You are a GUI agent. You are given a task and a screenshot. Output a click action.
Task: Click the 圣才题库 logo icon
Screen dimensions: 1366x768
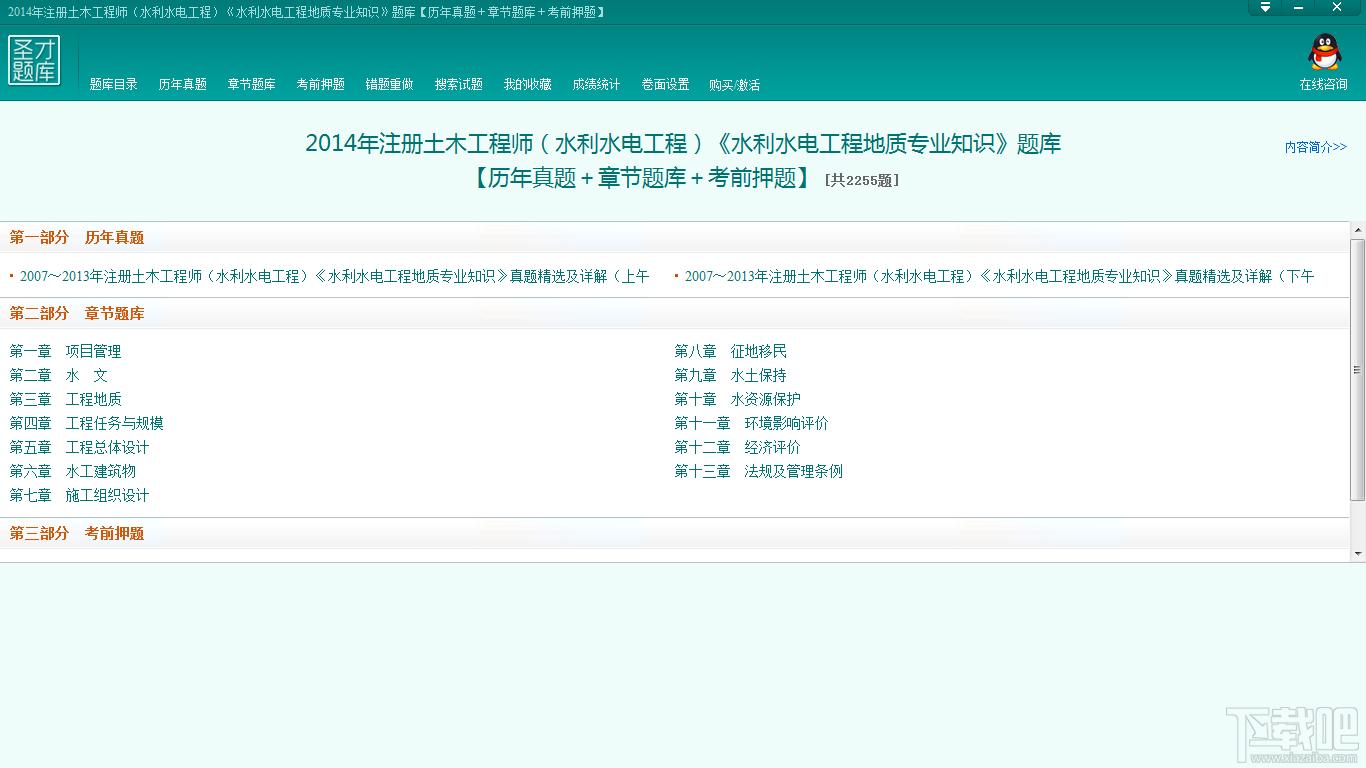click(x=36, y=61)
